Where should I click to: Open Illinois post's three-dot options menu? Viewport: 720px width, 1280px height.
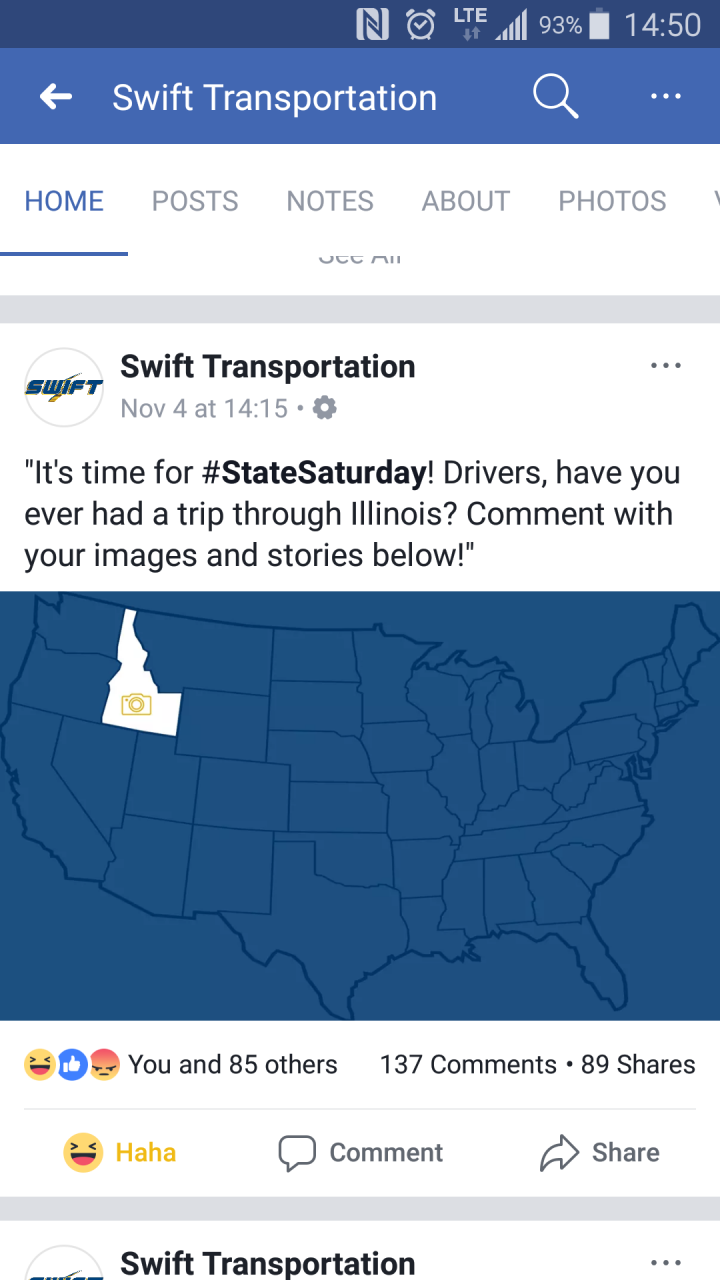(665, 366)
